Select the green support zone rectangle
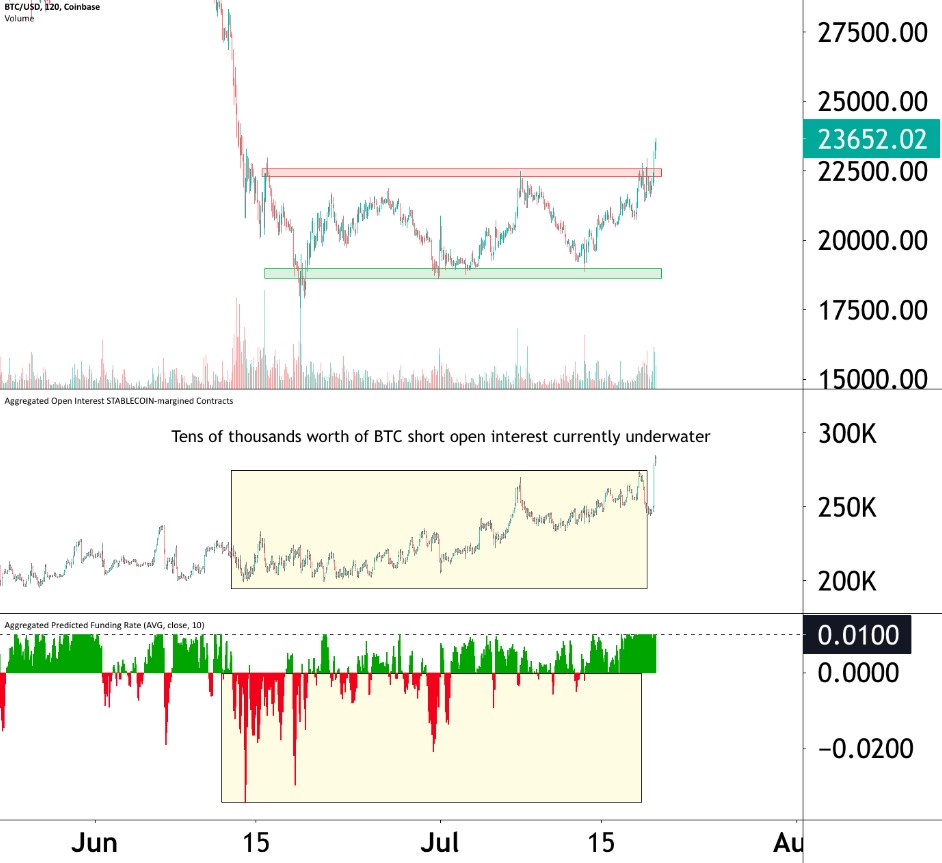This screenshot has width=942, height=863. coord(462,273)
